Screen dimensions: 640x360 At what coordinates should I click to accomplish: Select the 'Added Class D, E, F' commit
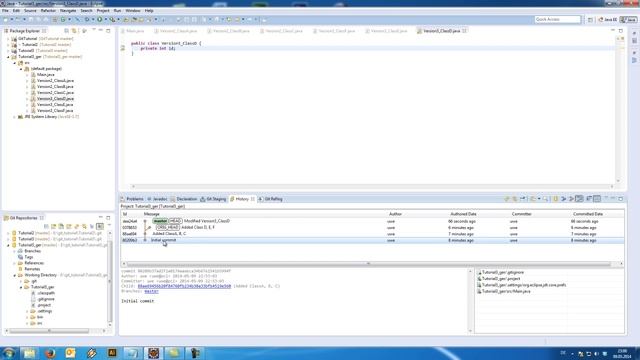click(x=372, y=228)
